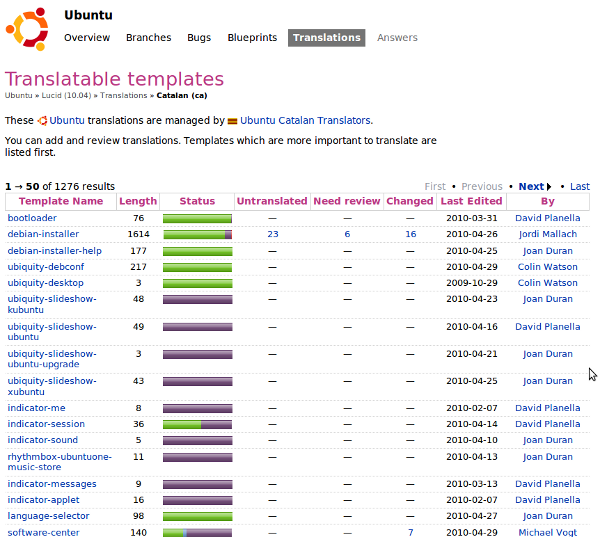The image size is (600, 537).
Task: Click the Catalan flag icon beside Translators link
Action: (232, 121)
